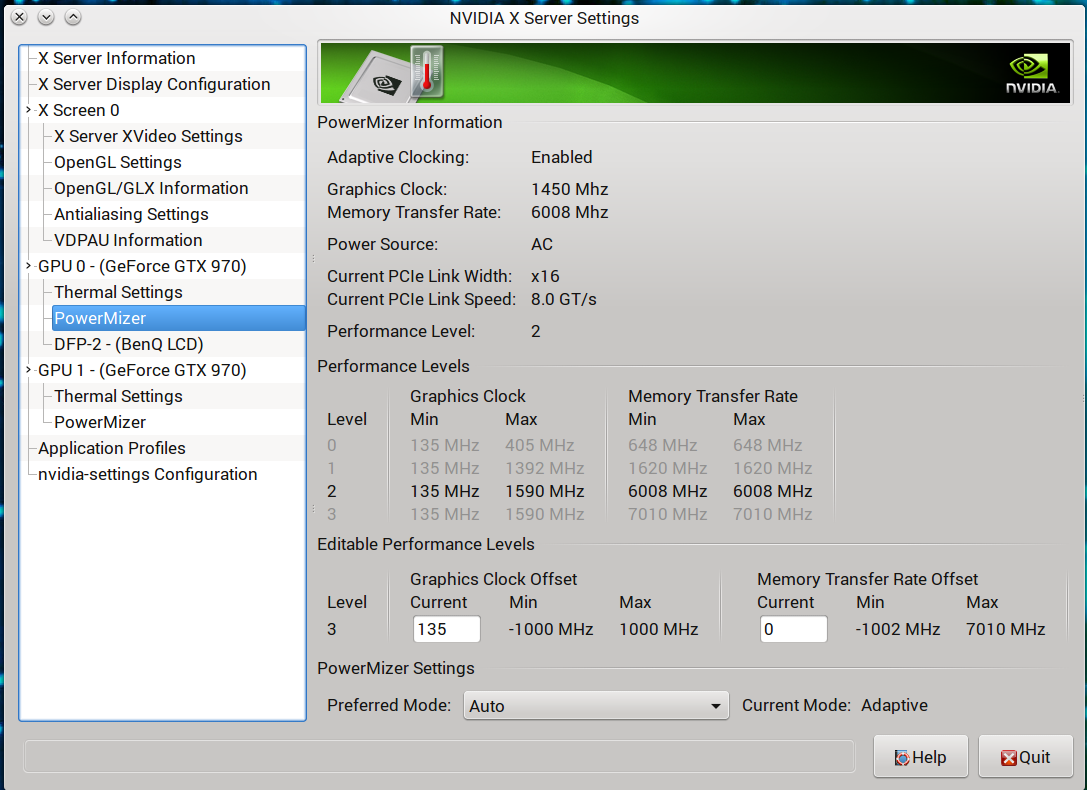Click the status bar at the bottom
The height and width of the screenshot is (790, 1087).
[x=440, y=756]
